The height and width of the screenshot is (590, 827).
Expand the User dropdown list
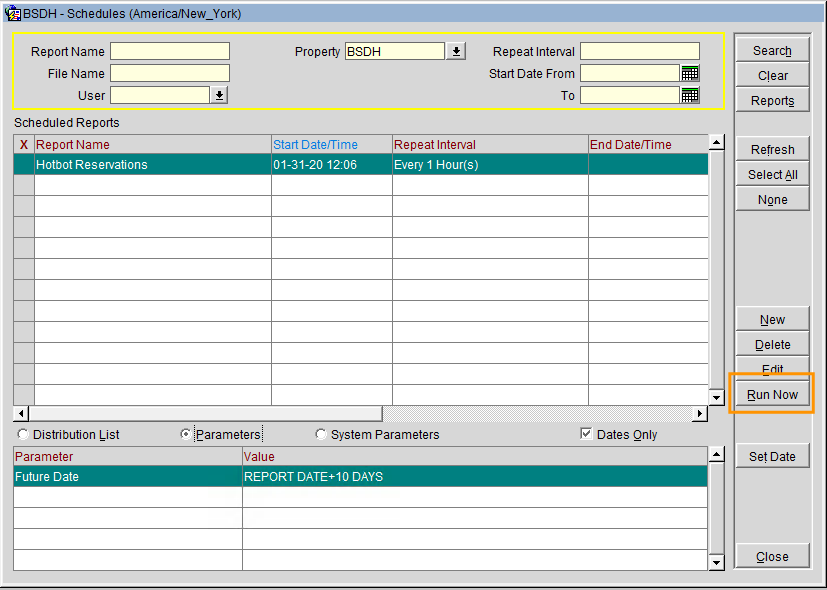click(219, 95)
